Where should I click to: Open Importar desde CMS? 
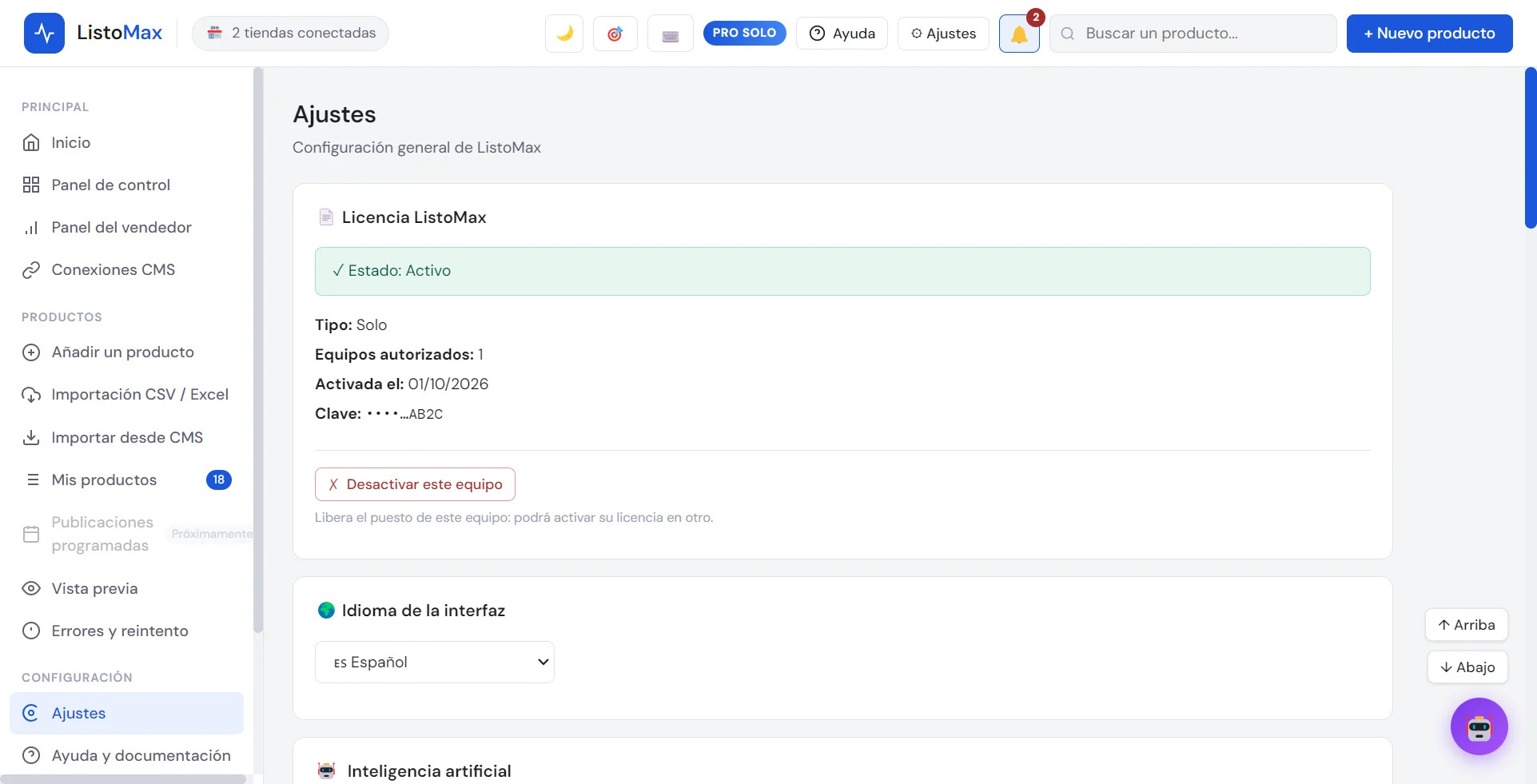(x=126, y=437)
